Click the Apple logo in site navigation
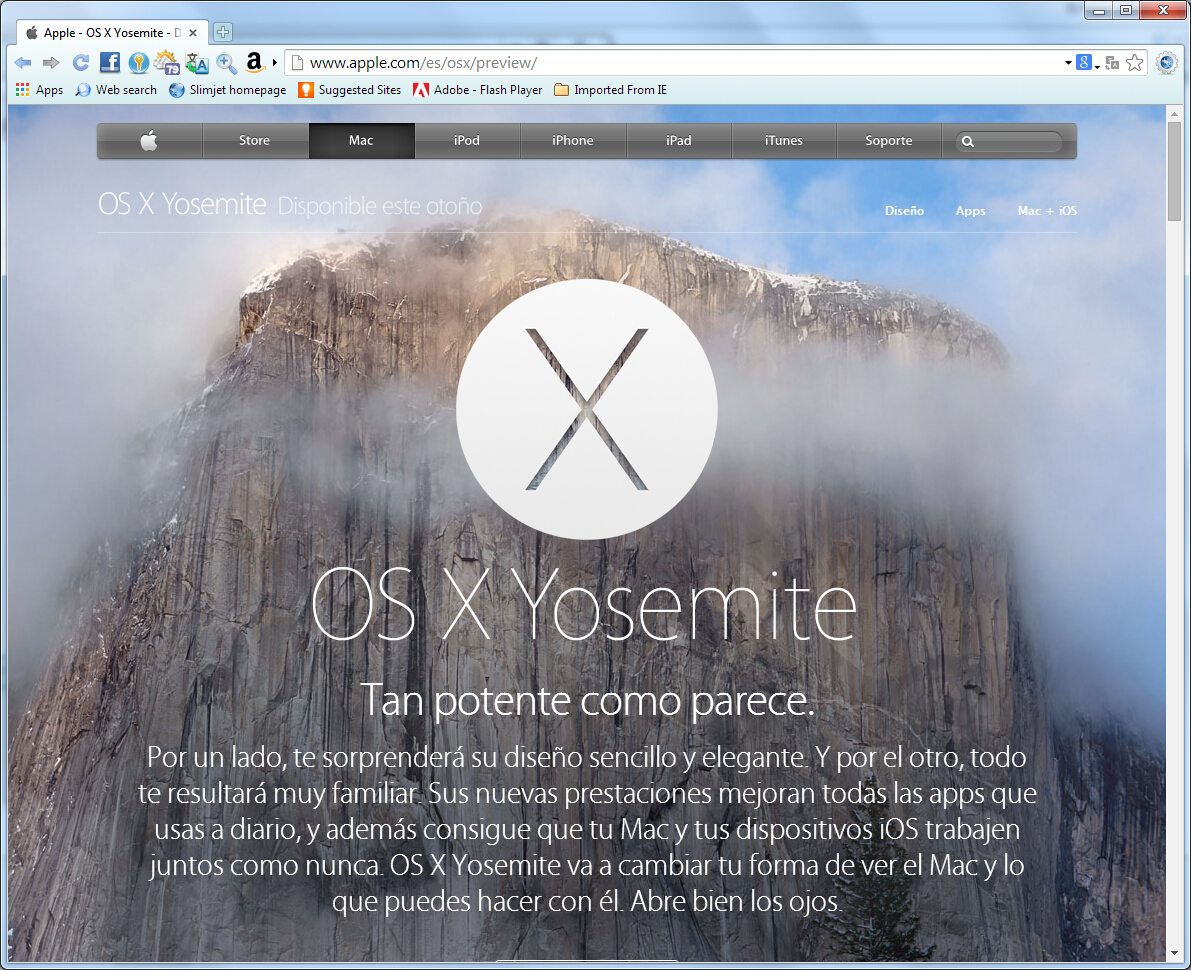Image resolution: width=1191 pixels, height=970 pixels. [150, 141]
